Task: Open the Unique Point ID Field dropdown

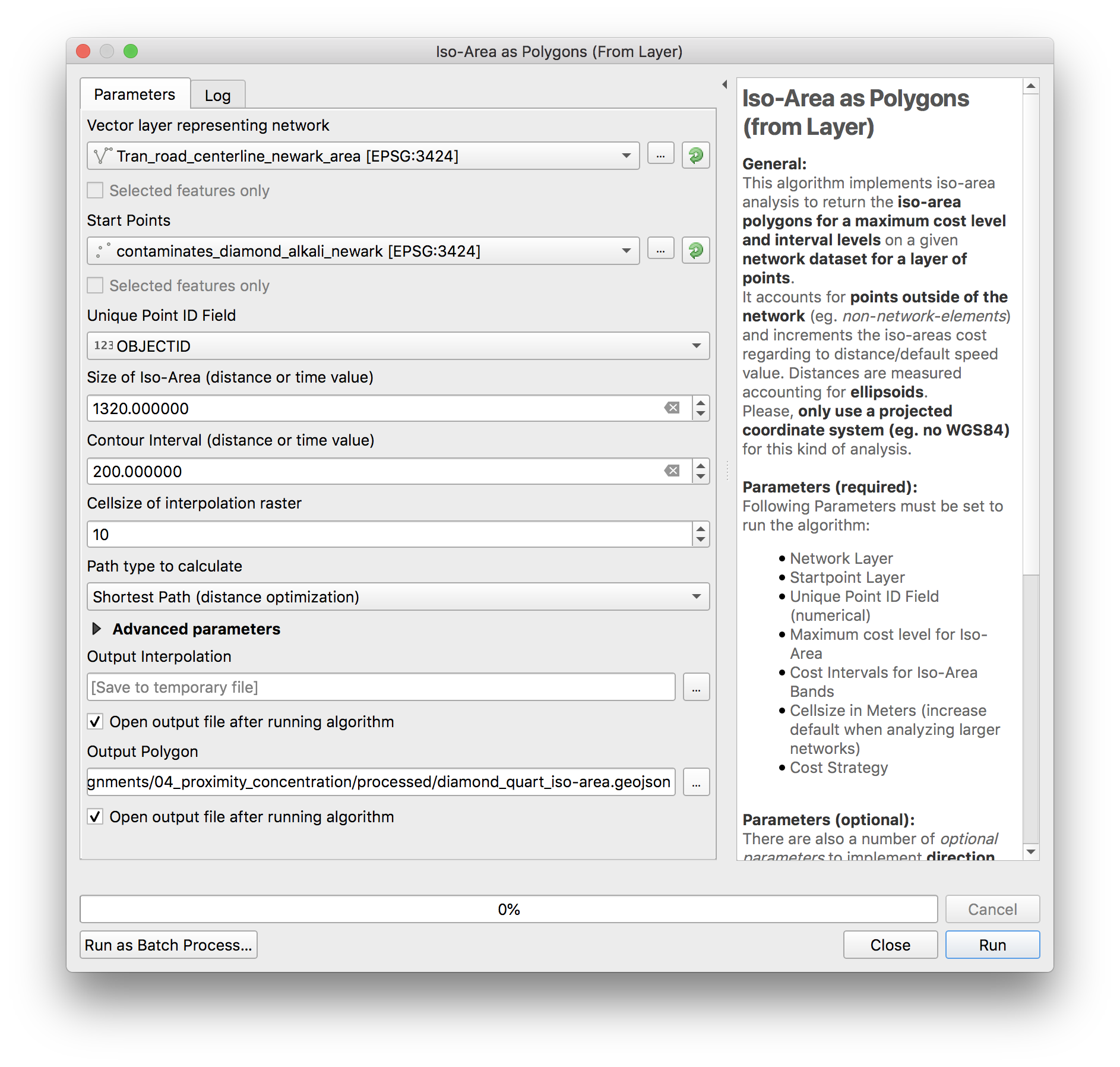Action: pos(398,346)
